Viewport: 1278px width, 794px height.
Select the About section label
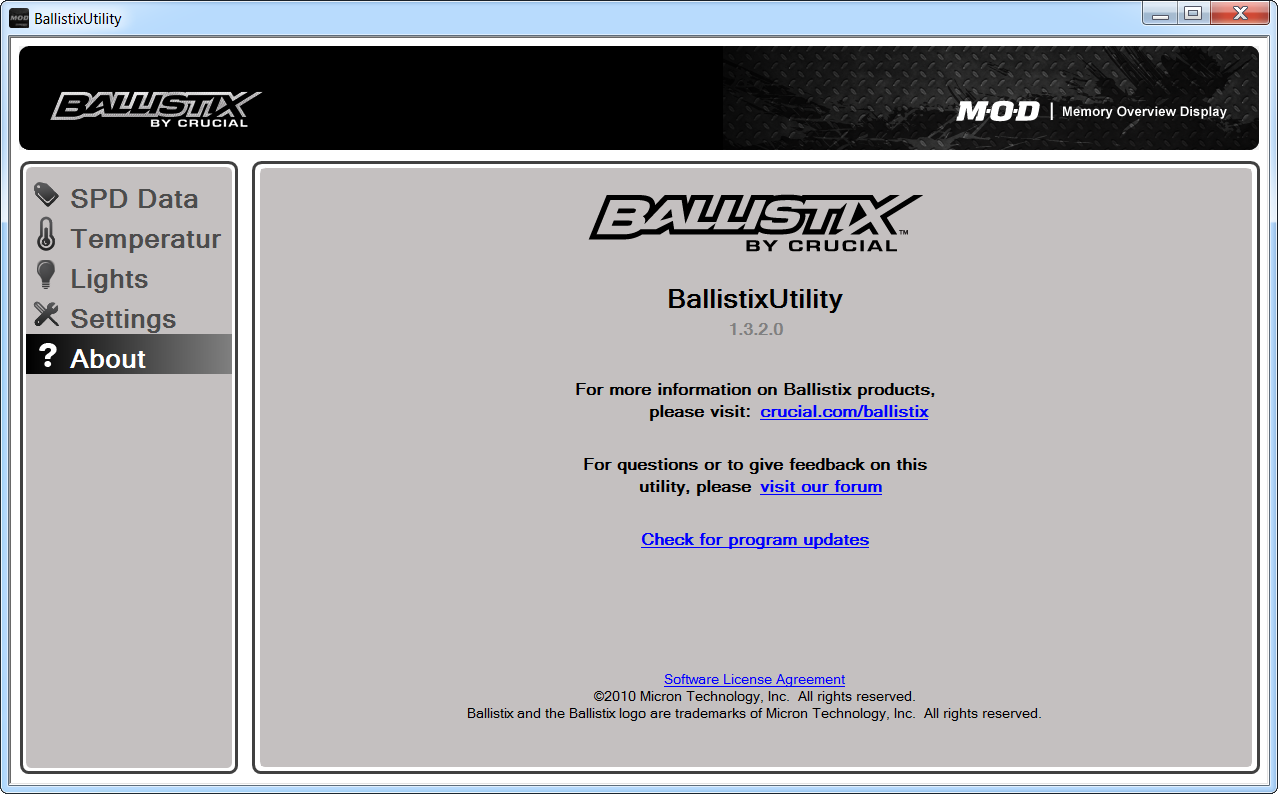coord(108,359)
